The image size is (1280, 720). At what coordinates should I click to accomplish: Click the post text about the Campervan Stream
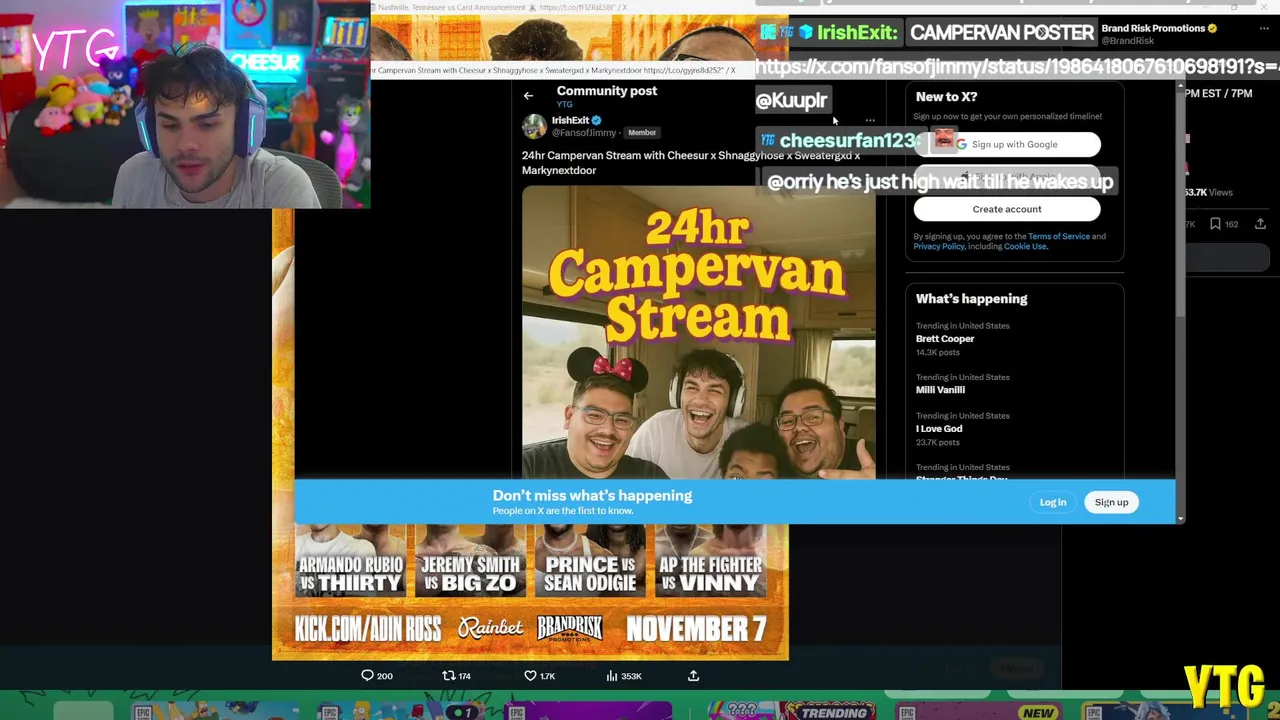click(x=691, y=163)
